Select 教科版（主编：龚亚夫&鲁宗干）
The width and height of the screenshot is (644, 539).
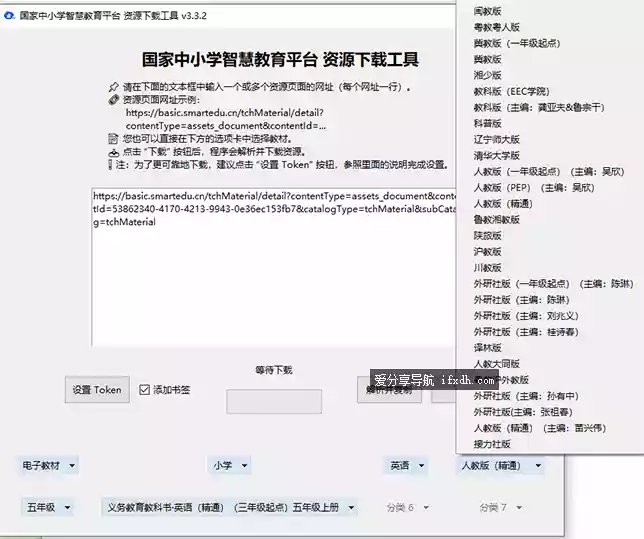tap(539, 107)
